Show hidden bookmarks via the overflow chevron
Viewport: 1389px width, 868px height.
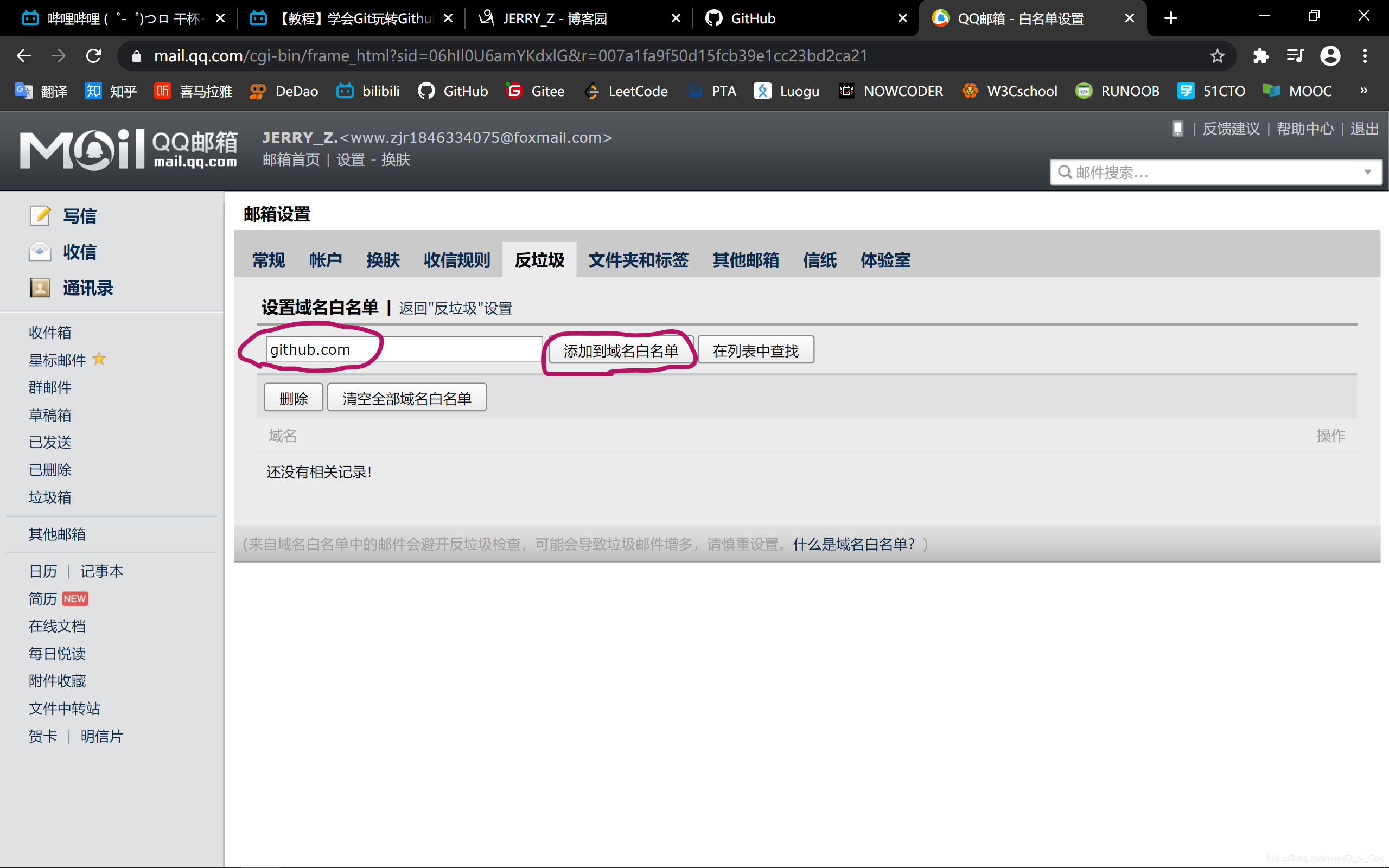[x=1363, y=91]
